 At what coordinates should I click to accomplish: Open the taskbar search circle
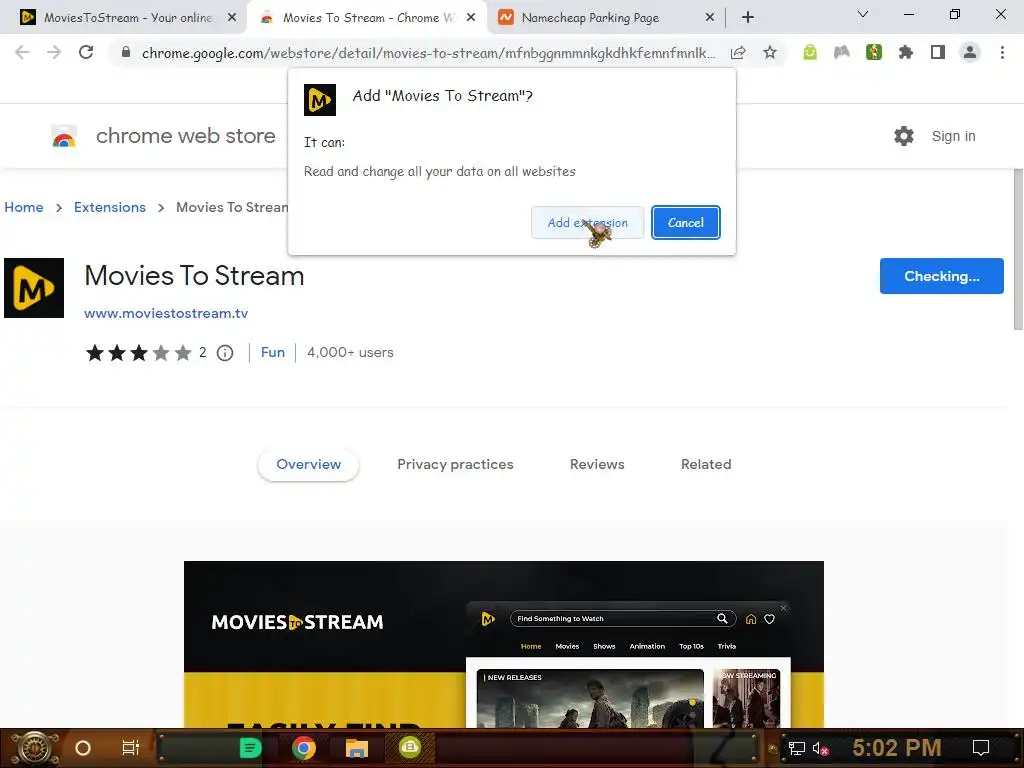[83, 748]
